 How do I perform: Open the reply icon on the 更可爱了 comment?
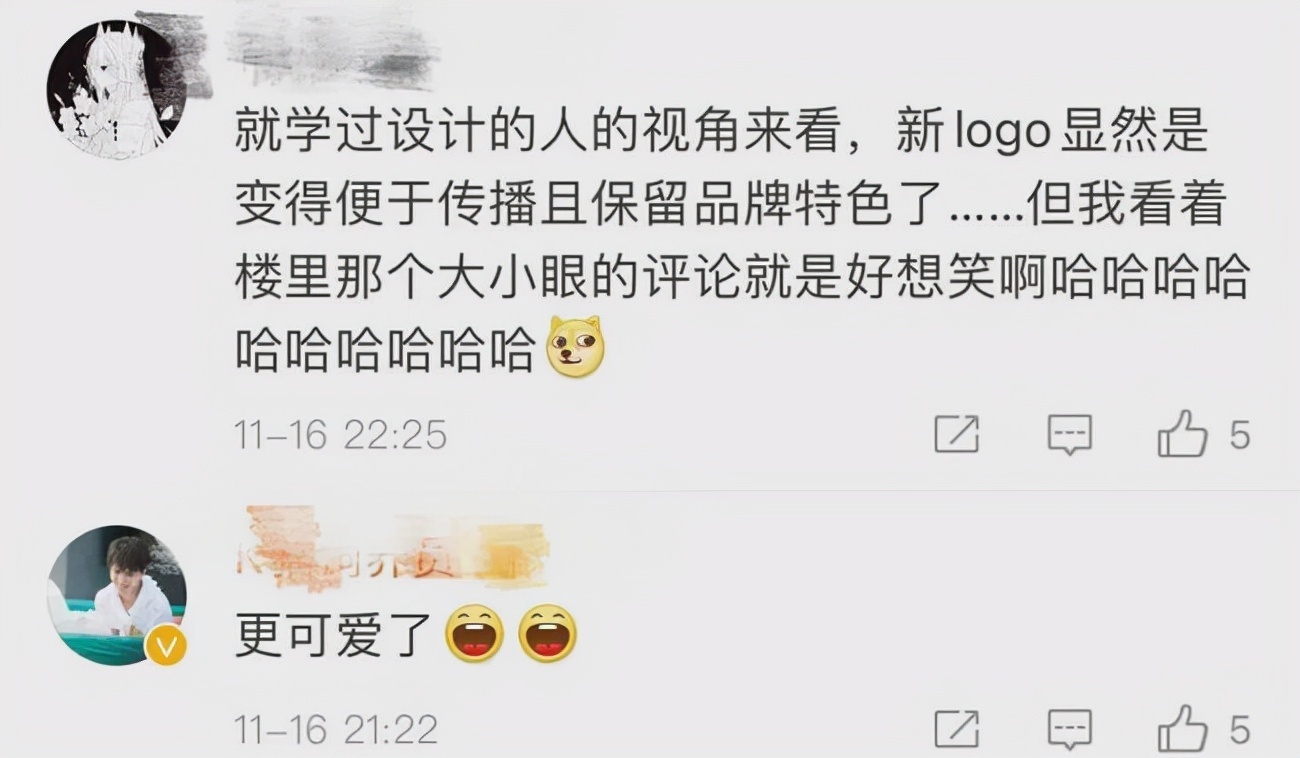click(x=1069, y=730)
